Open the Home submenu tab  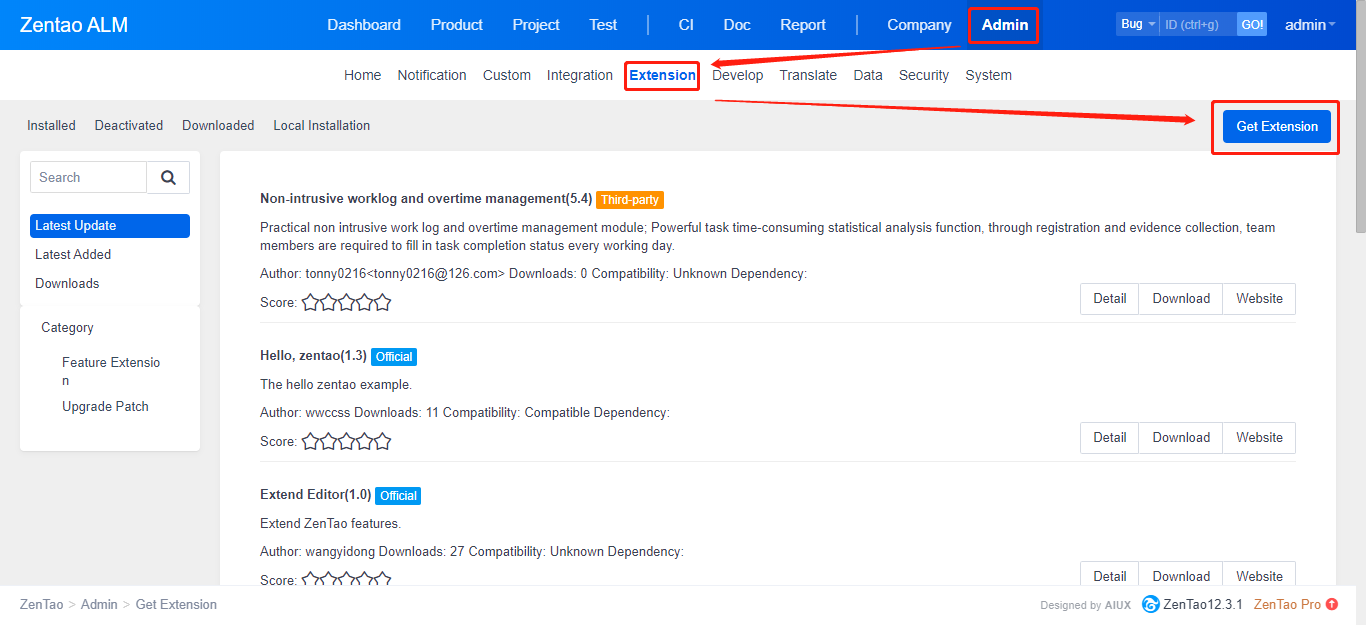click(362, 75)
